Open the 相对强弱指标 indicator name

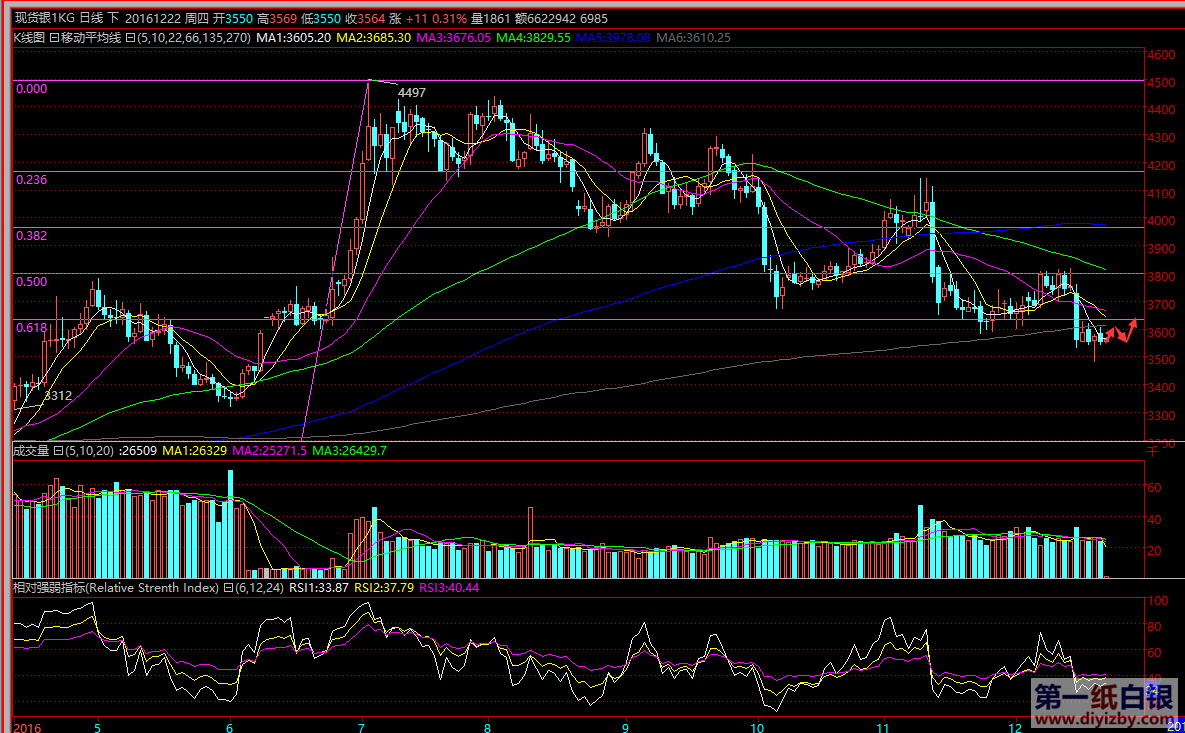pos(47,588)
